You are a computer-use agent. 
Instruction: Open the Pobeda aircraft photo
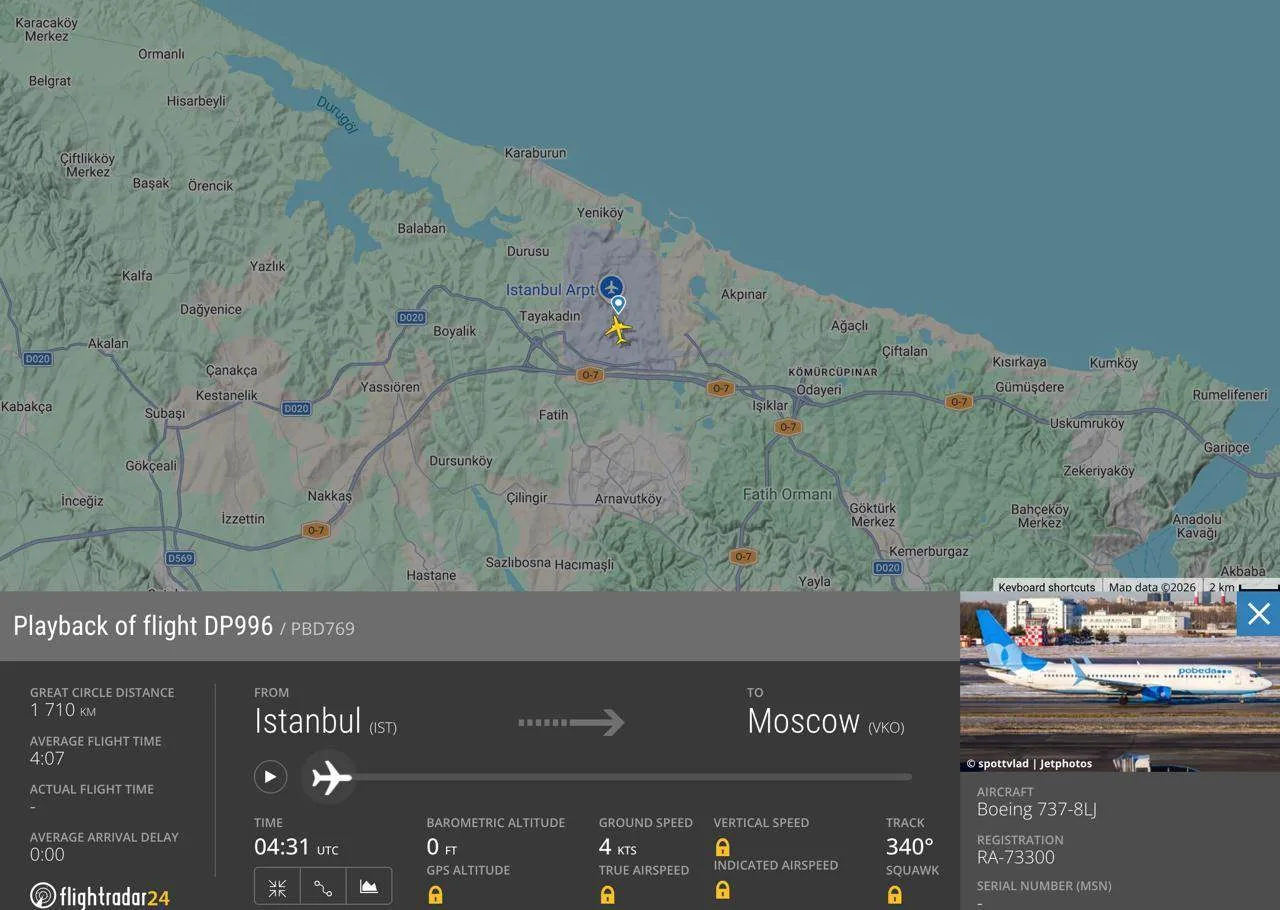(x=1118, y=680)
